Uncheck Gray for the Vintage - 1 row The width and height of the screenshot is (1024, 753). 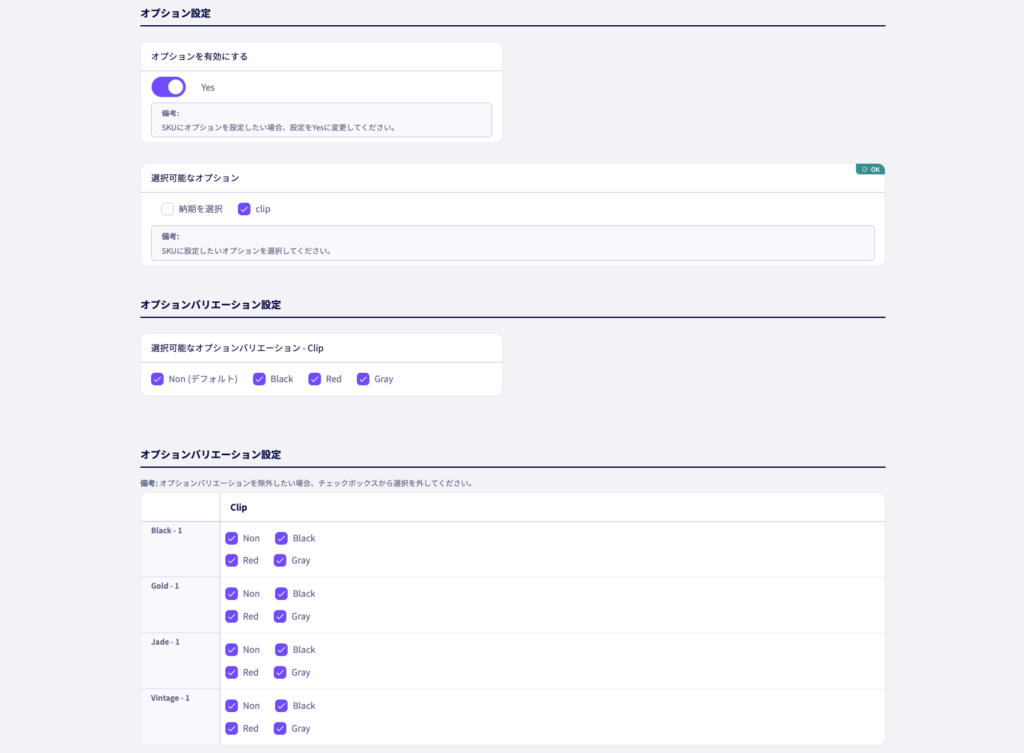[x=280, y=728]
